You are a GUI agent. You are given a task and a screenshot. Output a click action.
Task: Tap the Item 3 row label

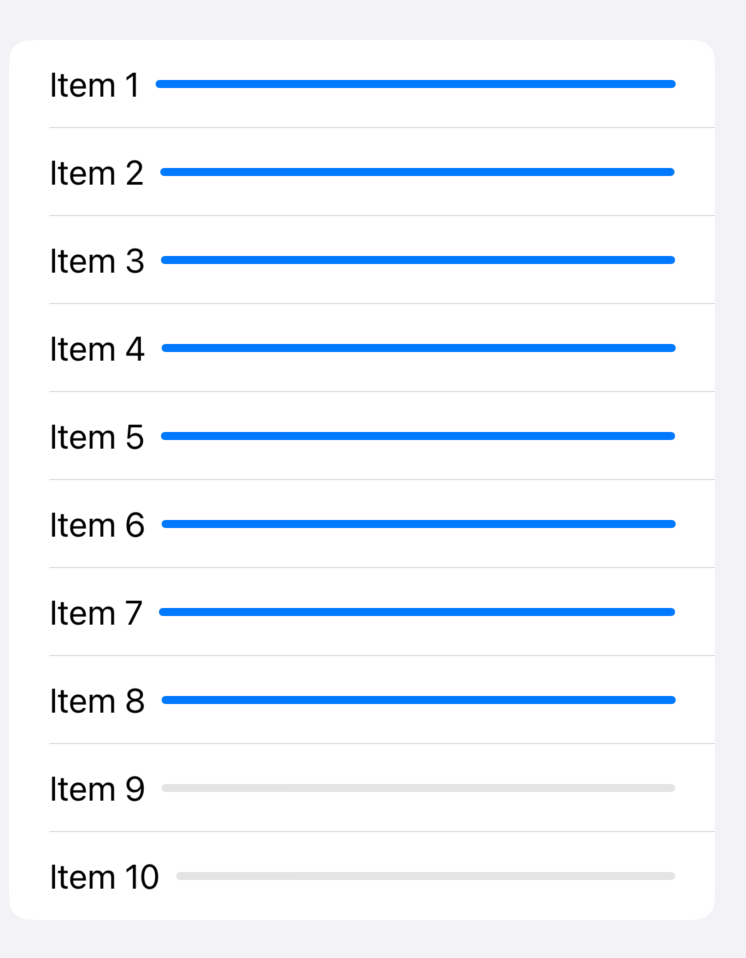click(97, 262)
